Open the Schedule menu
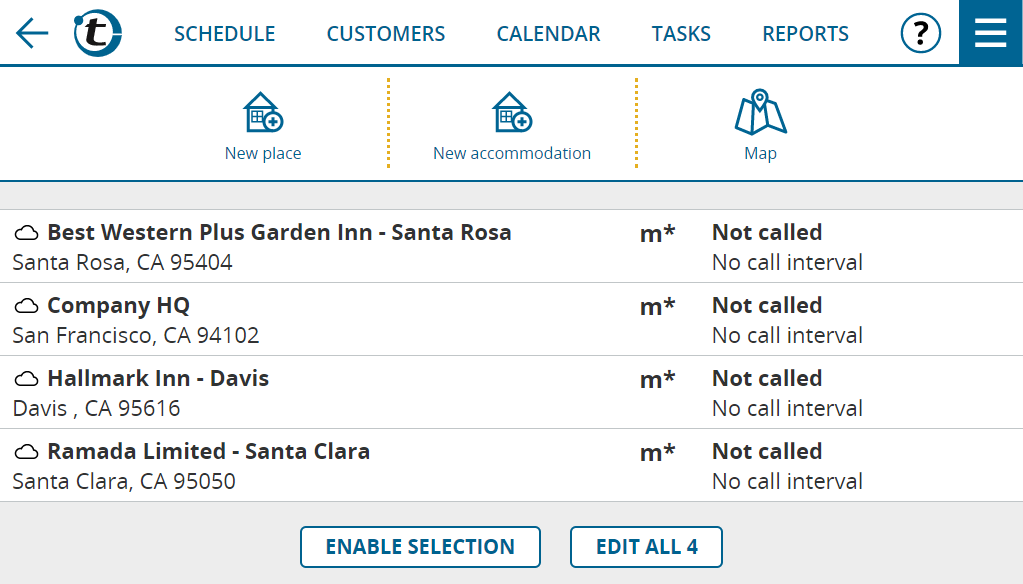 click(x=224, y=34)
